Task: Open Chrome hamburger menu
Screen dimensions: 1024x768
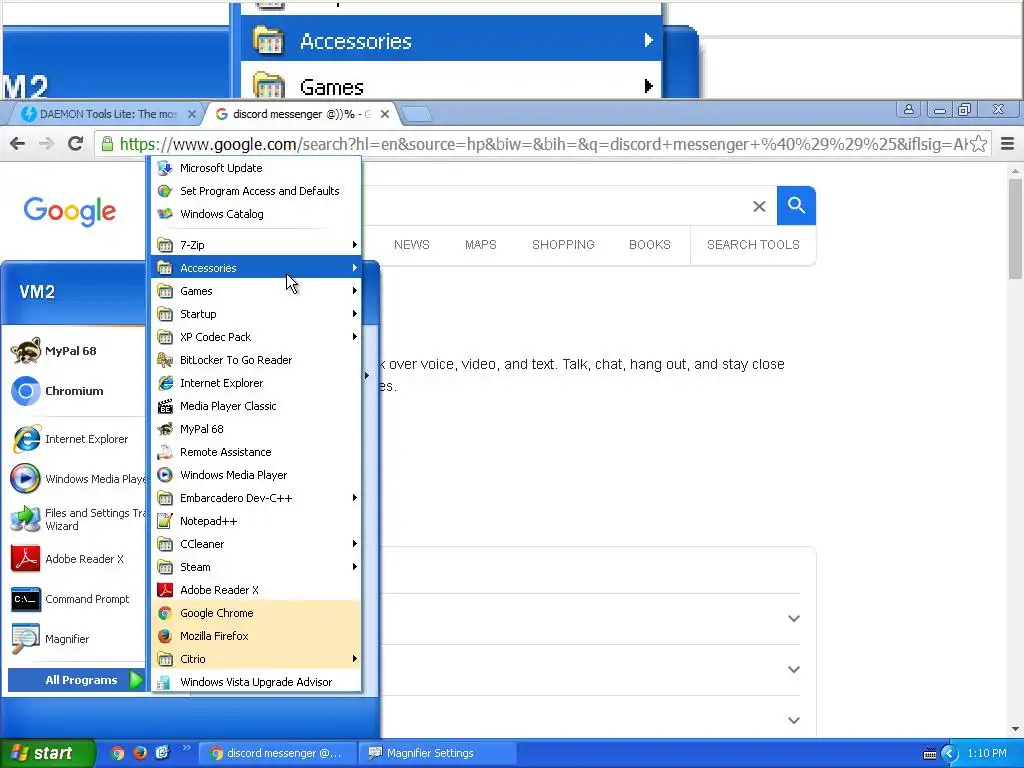Action: coord(1008,144)
